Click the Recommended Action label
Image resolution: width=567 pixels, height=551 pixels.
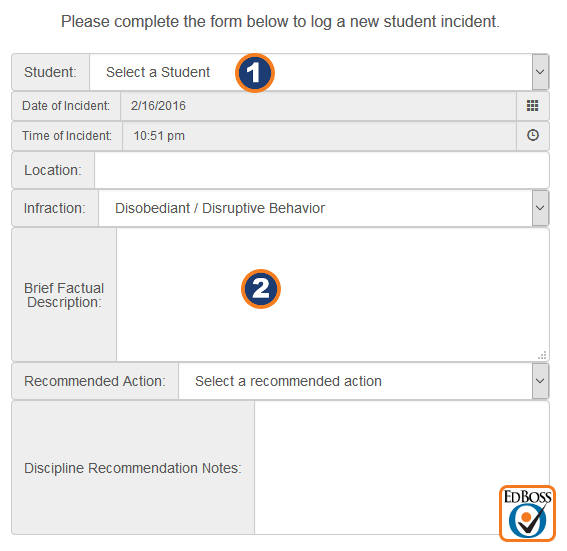(95, 381)
